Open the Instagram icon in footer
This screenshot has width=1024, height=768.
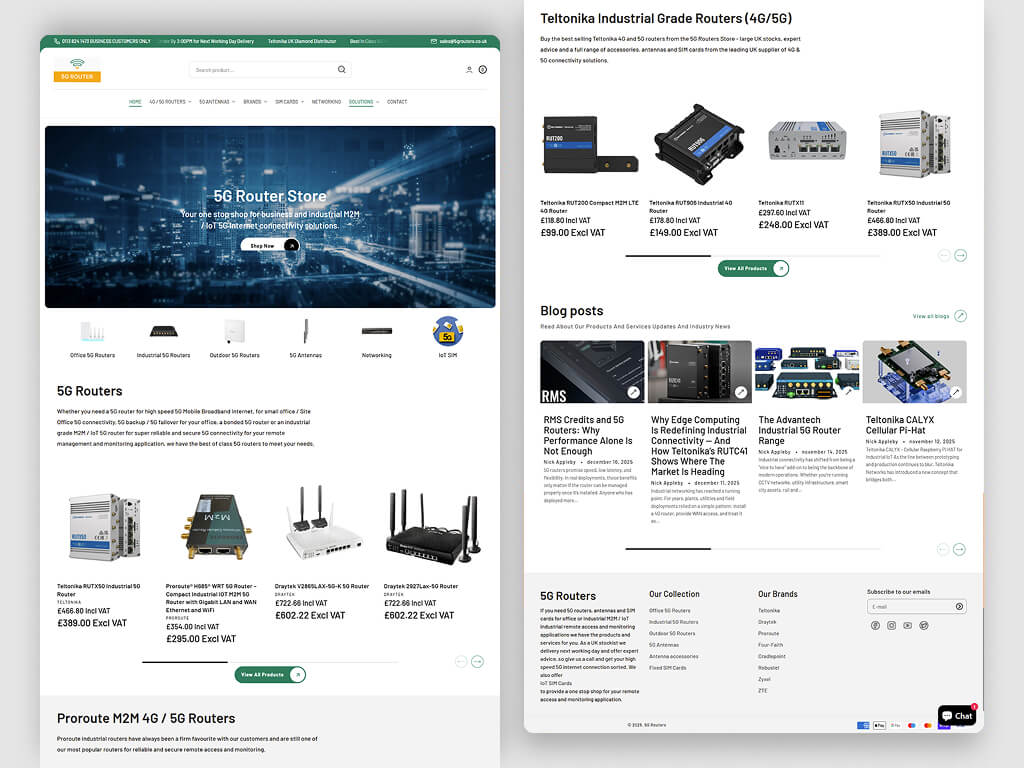click(891, 625)
